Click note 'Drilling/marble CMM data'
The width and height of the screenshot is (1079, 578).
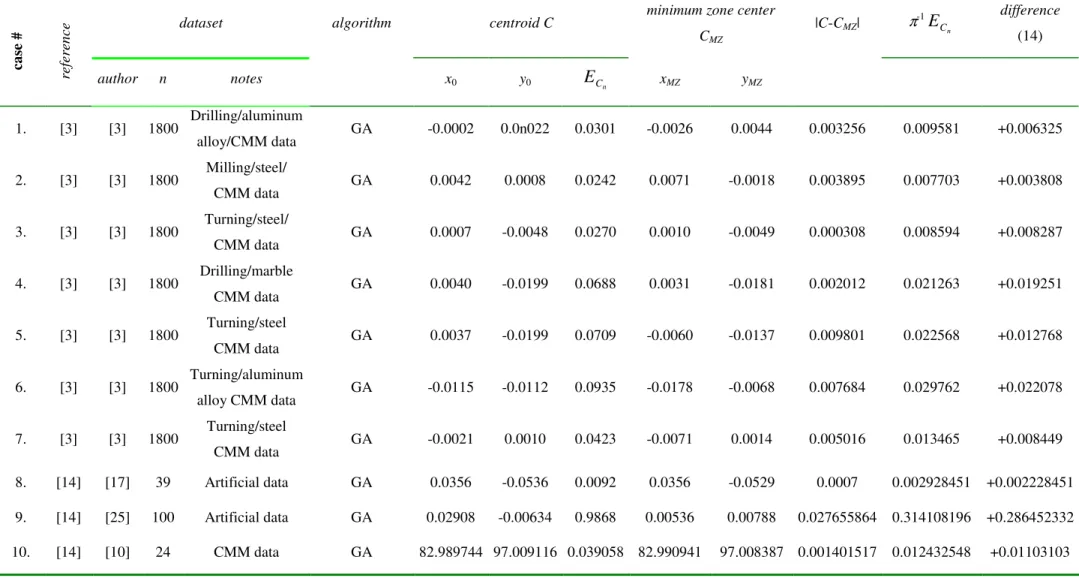pyautogui.click(x=246, y=284)
